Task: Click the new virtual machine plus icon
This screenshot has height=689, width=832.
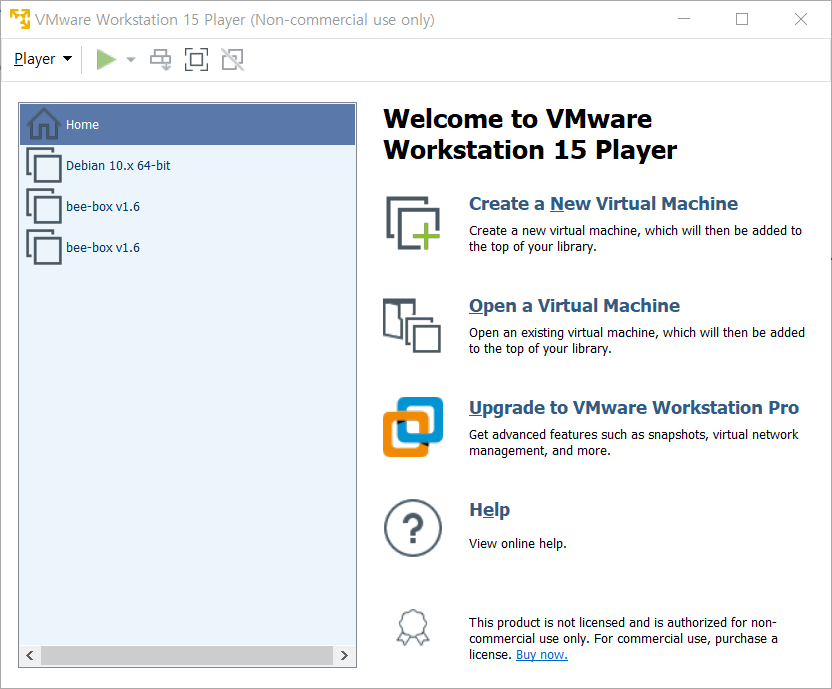Action: (x=413, y=223)
